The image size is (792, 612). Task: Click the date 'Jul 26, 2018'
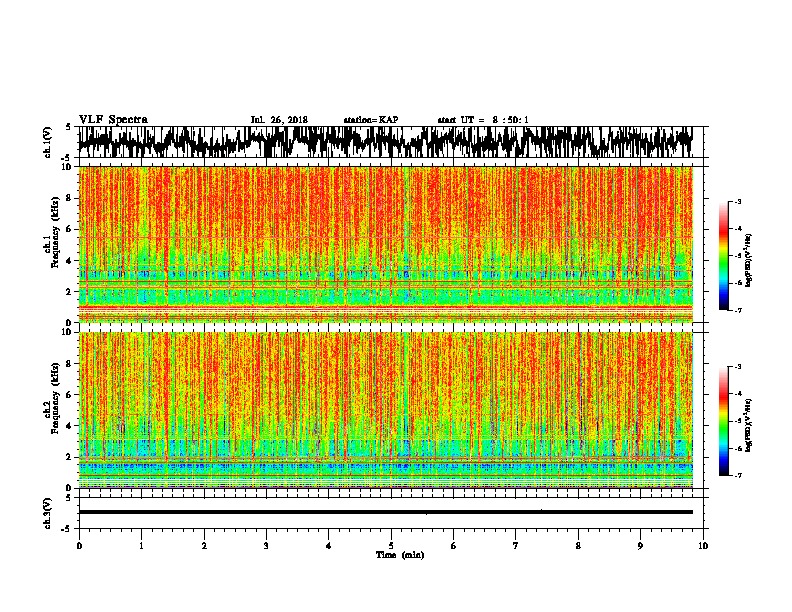279,120
